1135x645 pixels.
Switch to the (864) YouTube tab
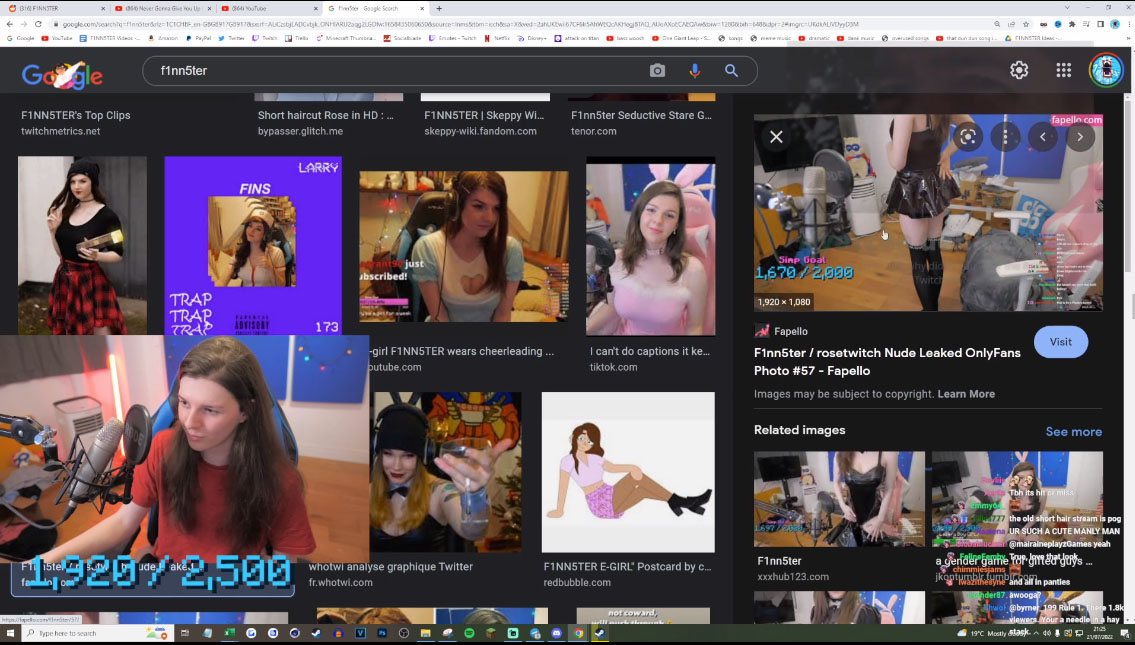269,9
